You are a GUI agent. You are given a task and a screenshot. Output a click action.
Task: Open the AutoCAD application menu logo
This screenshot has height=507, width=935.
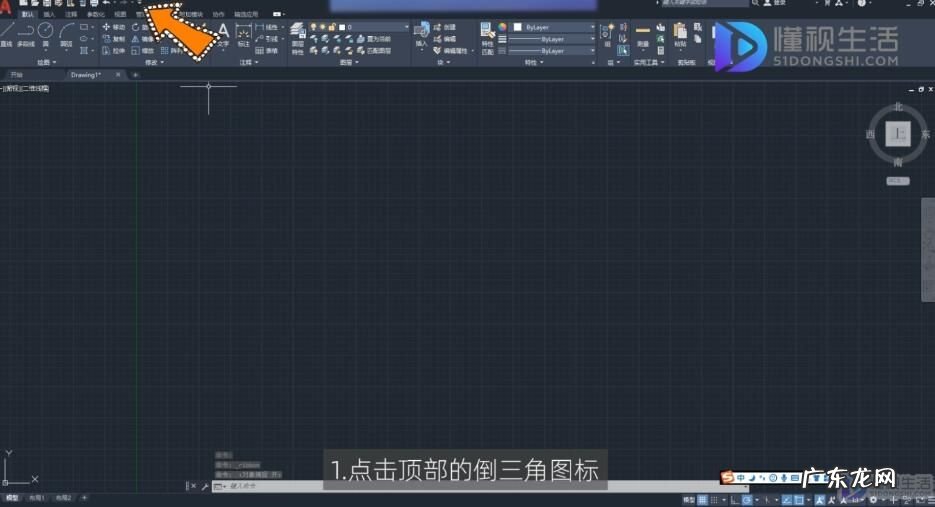(5, 8)
